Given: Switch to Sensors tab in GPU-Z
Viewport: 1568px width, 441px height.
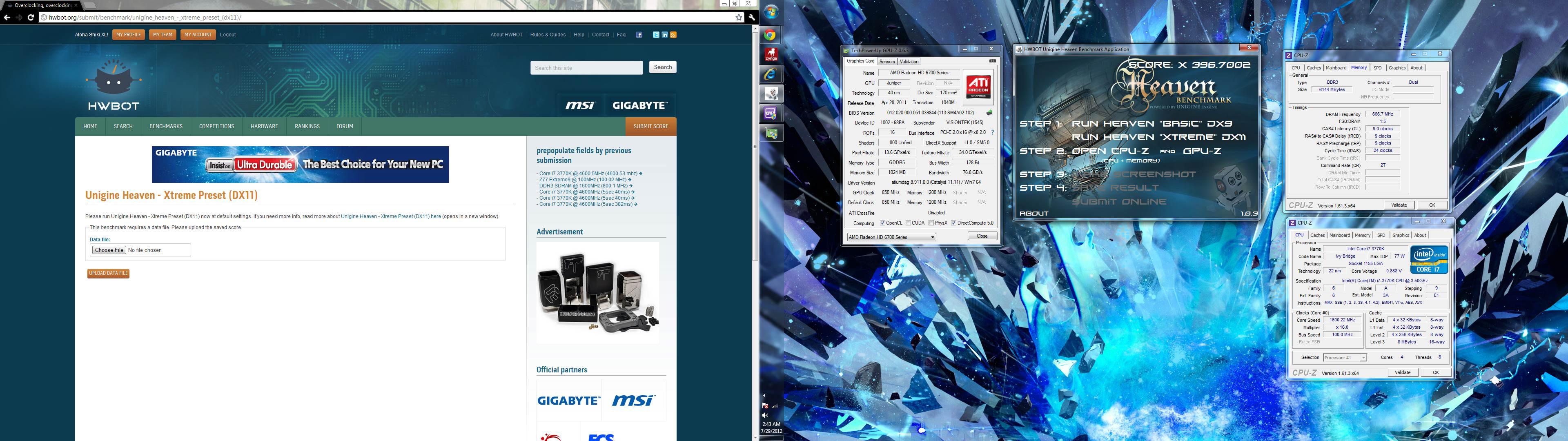Looking at the screenshot, I should (887, 62).
